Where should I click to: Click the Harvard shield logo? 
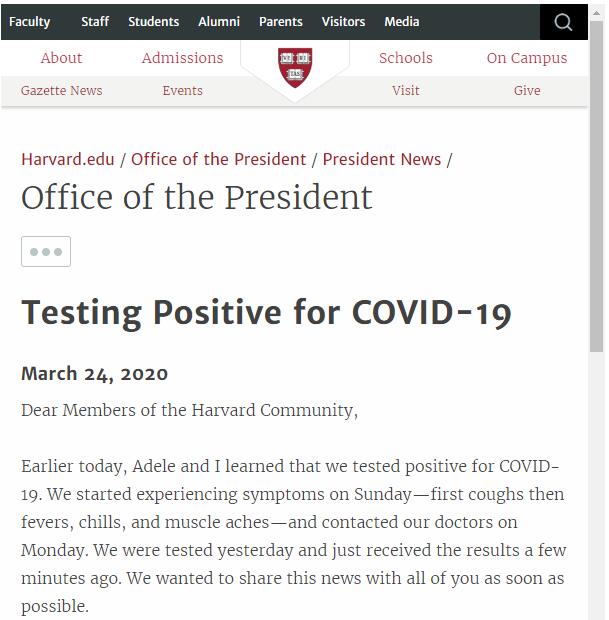294,66
